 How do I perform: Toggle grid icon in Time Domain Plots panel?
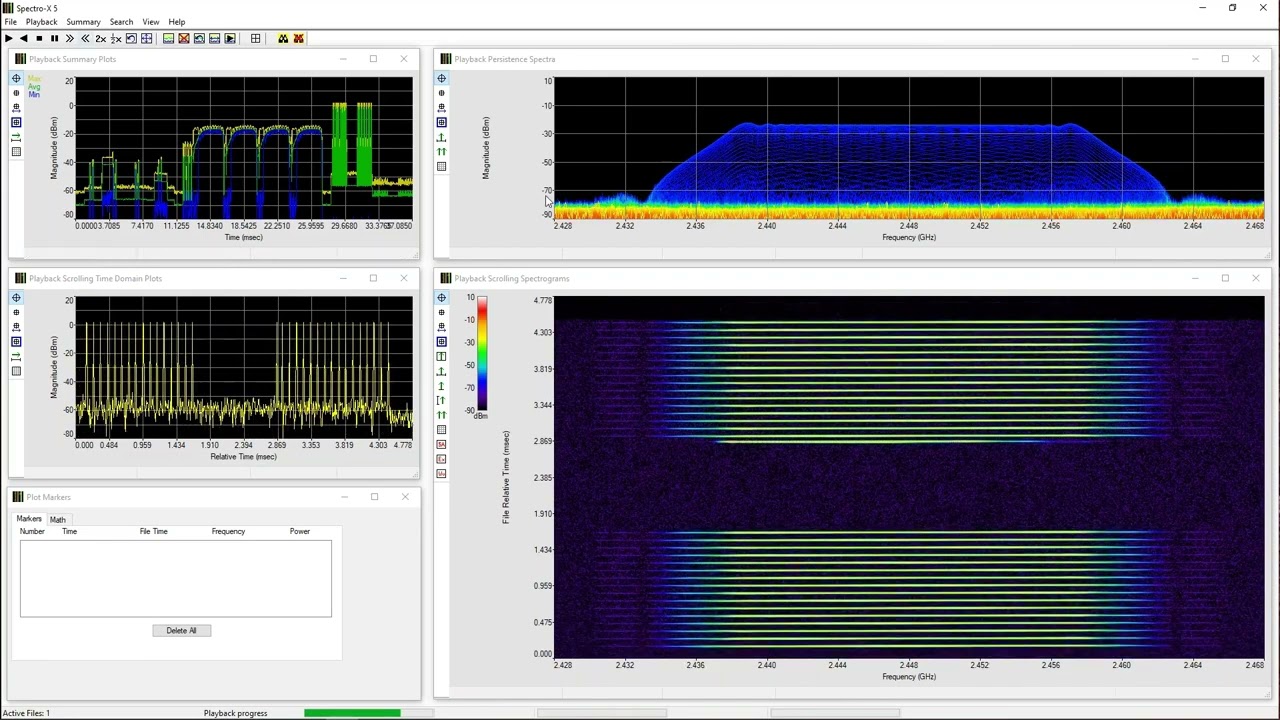(x=16, y=371)
